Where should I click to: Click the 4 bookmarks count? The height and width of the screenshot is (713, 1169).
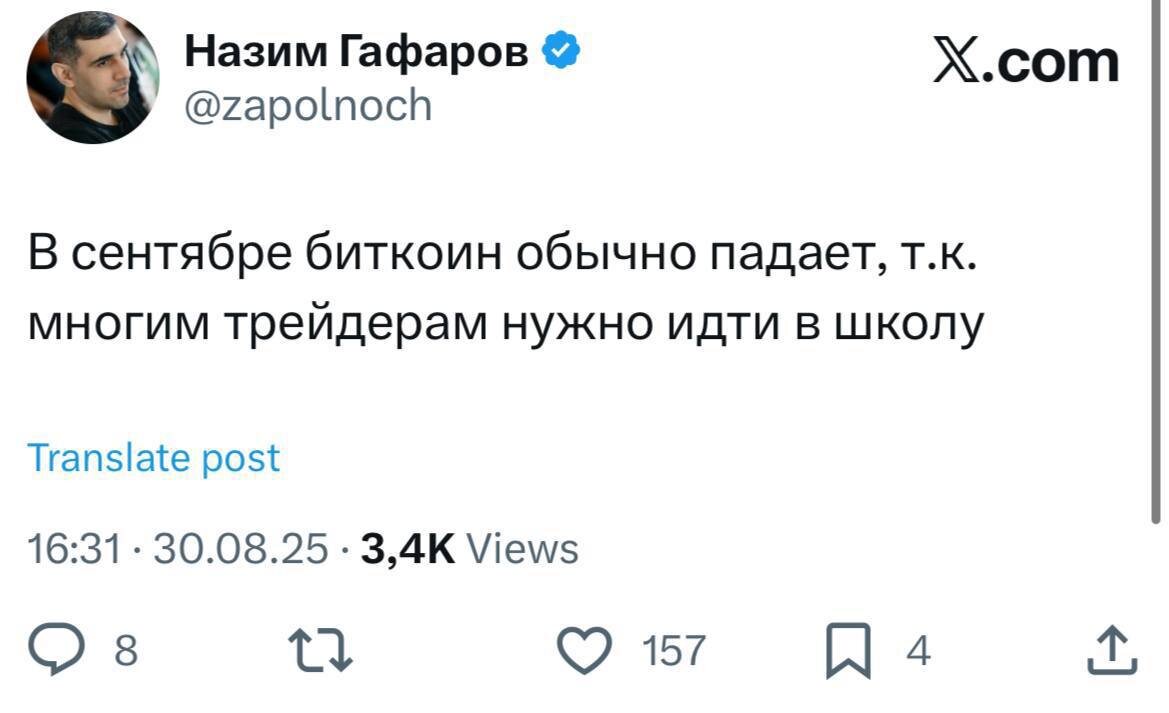[918, 652]
